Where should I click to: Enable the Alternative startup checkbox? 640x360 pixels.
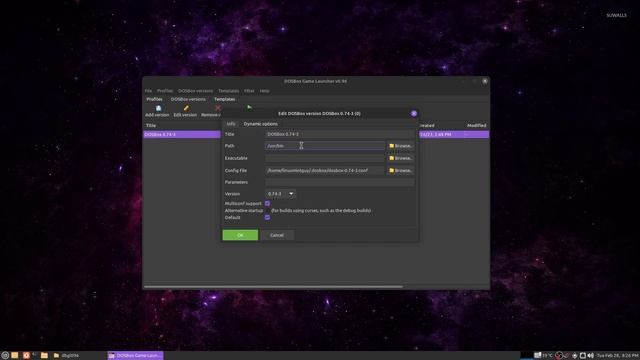pyautogui.click(x=267, y=211)
